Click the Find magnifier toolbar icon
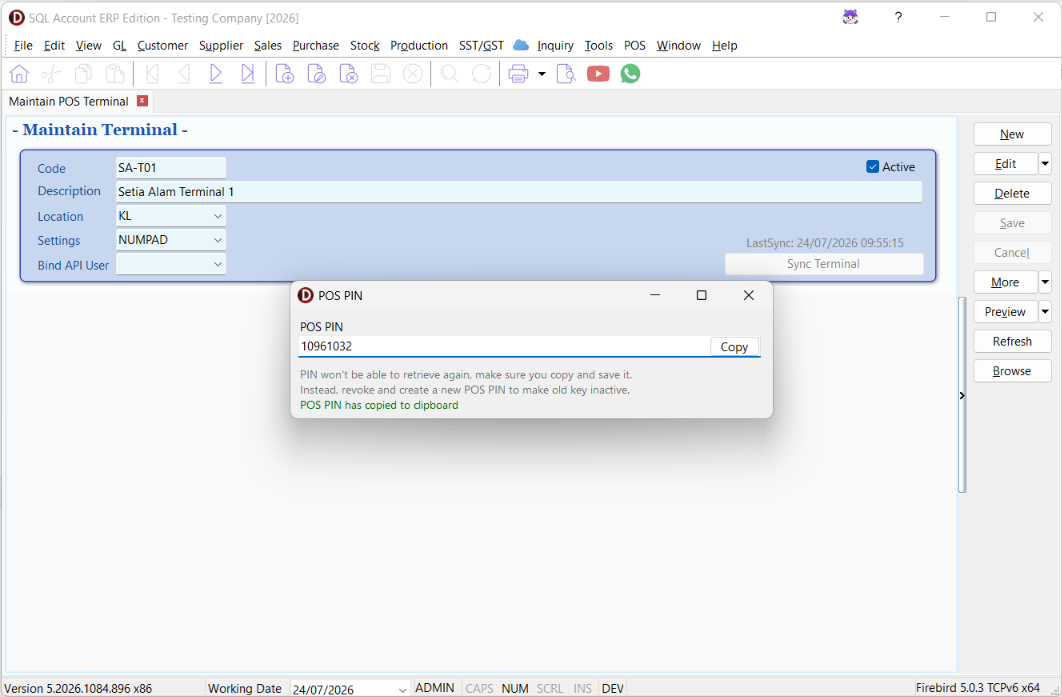The image size is (1062, 697). point(449,74)
